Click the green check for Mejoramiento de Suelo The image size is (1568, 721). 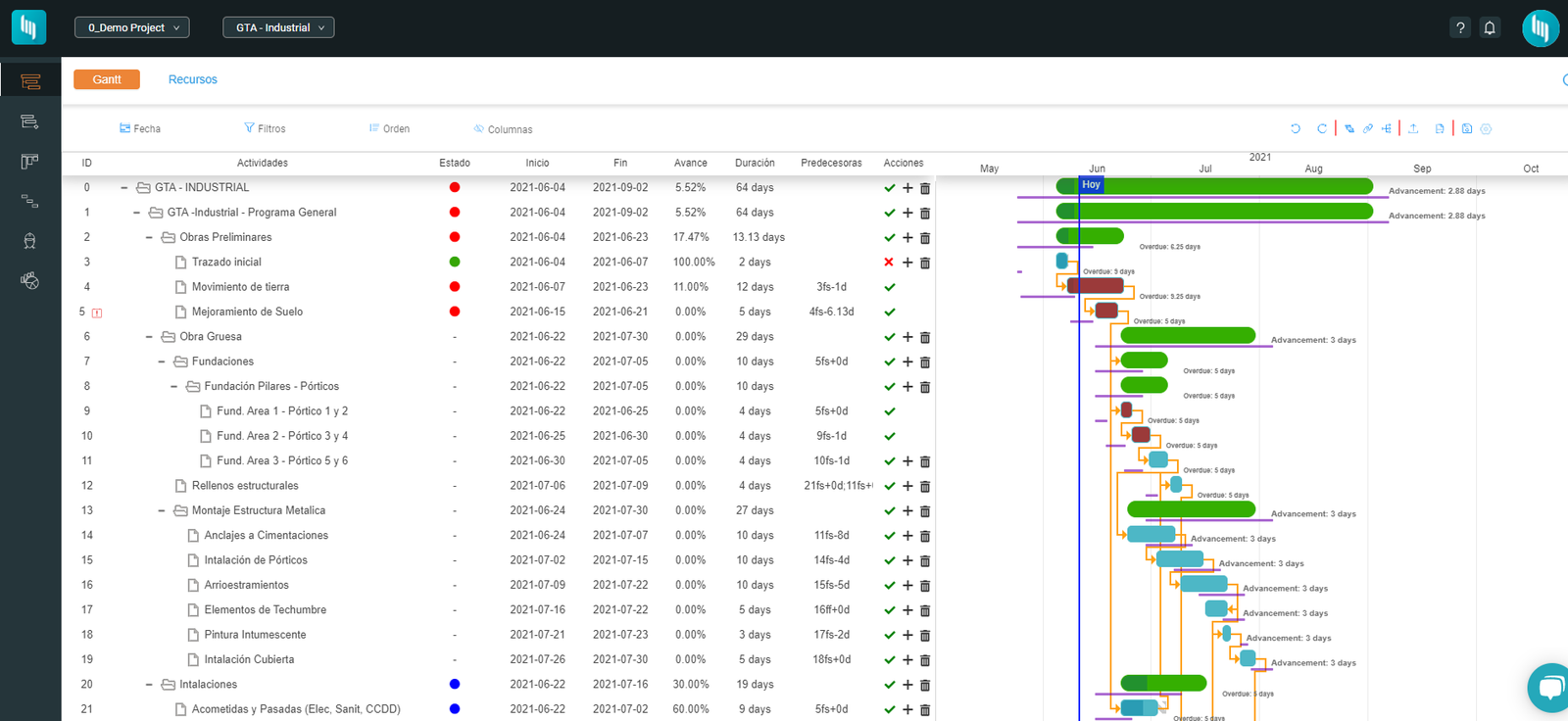tap(890, 312)
